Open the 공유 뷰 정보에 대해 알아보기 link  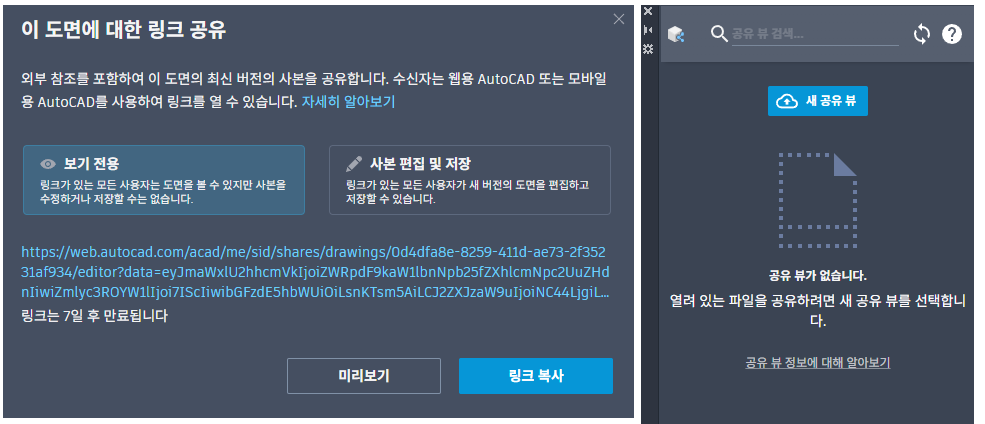coord(817,362)
